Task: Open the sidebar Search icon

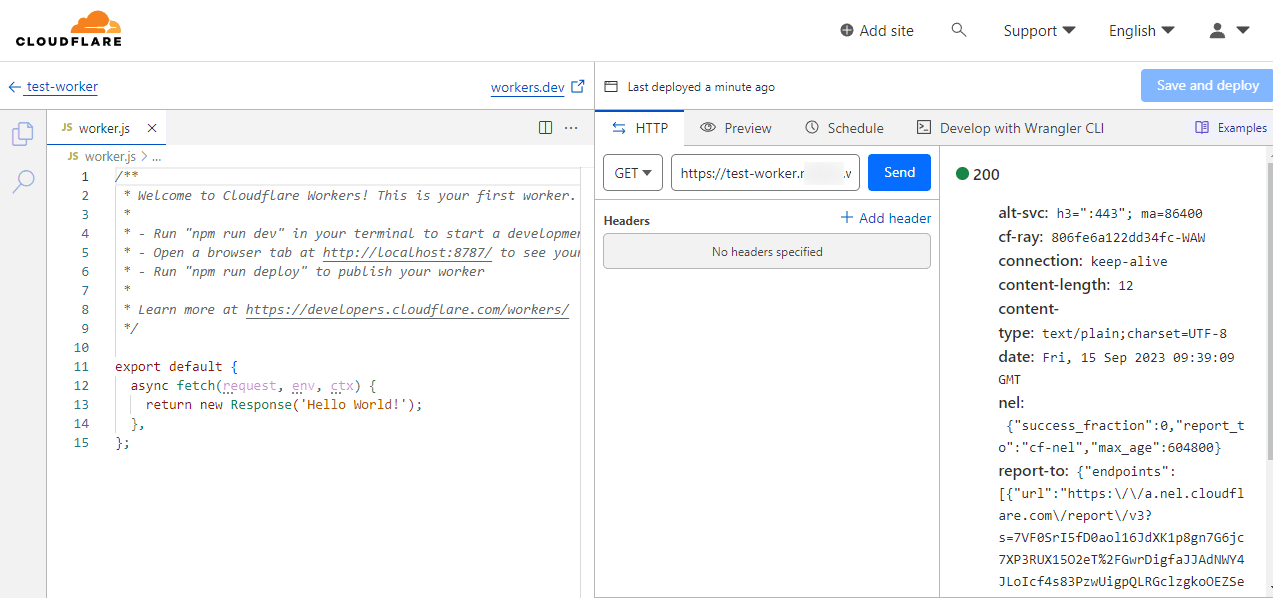Action: point(23,181)
